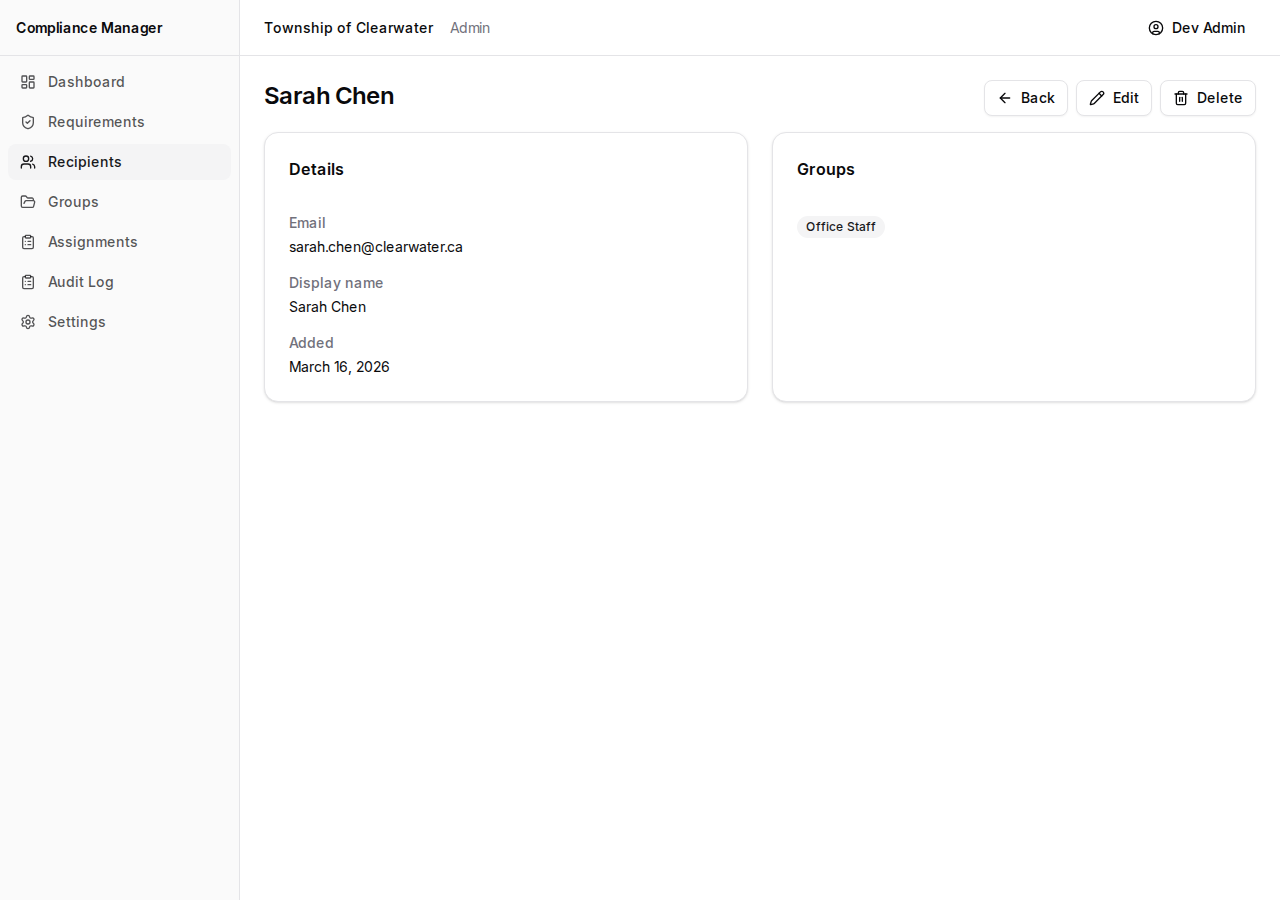Click the Requirements shield icon
1280x900 pixels.
click(28, 122)
